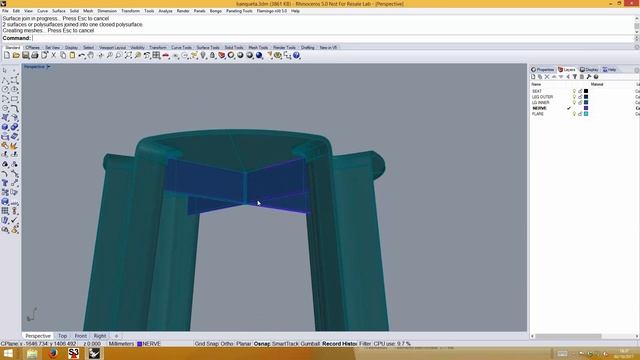Click the Cut scissors icon
Image resolution: width=640 pixels, height=360 pixels.
coord(54,56)
